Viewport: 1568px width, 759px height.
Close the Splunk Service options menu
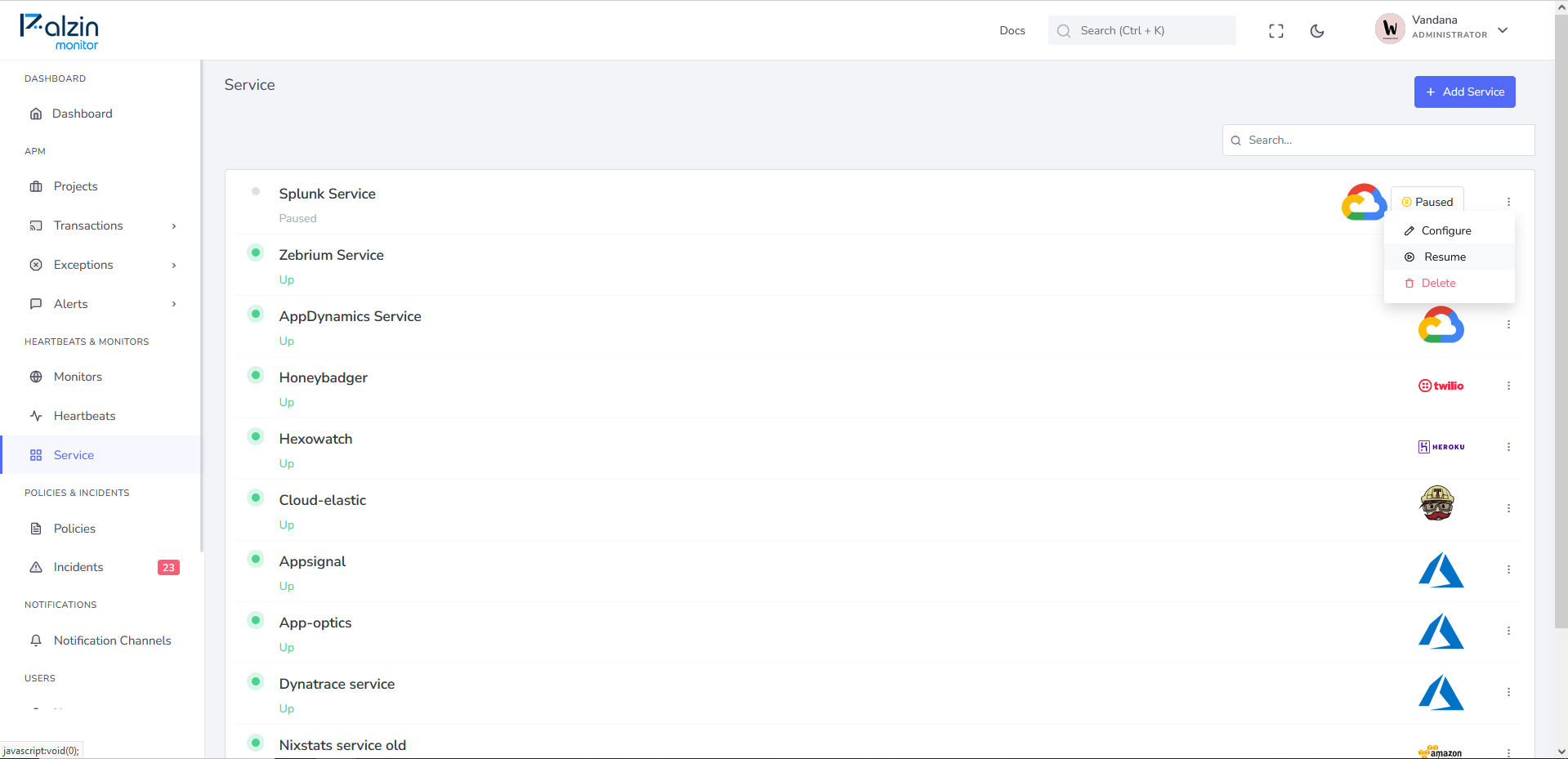[x=1508, y=202]
